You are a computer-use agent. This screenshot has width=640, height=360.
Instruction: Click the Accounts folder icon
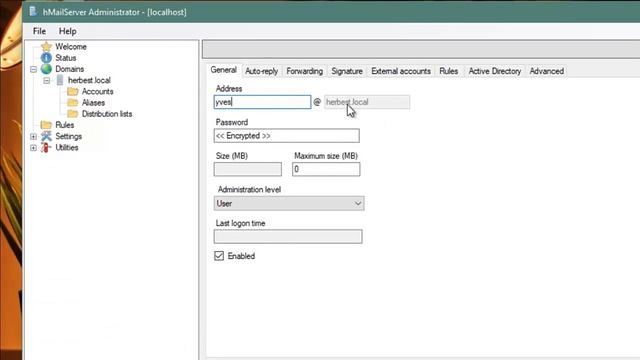click(73, 91)
